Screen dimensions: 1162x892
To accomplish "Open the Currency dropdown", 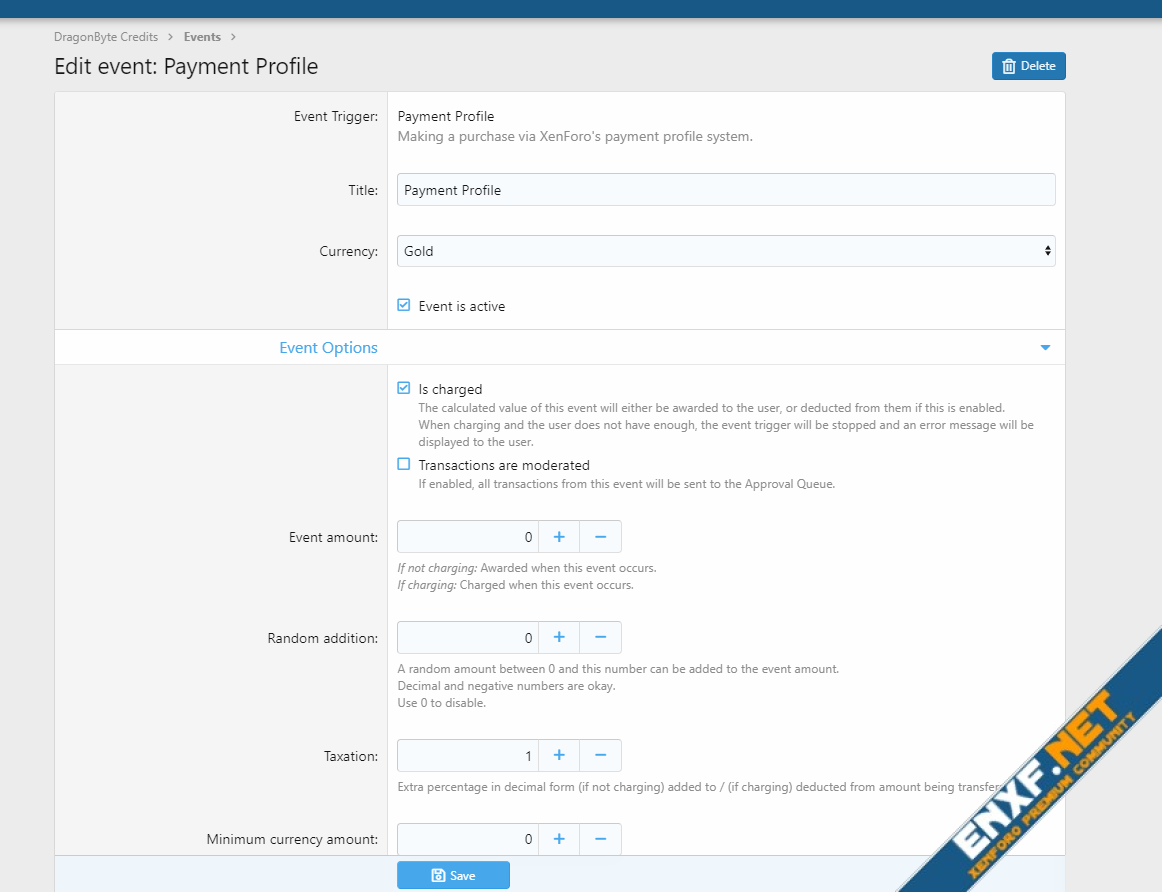I will point(725,251).
